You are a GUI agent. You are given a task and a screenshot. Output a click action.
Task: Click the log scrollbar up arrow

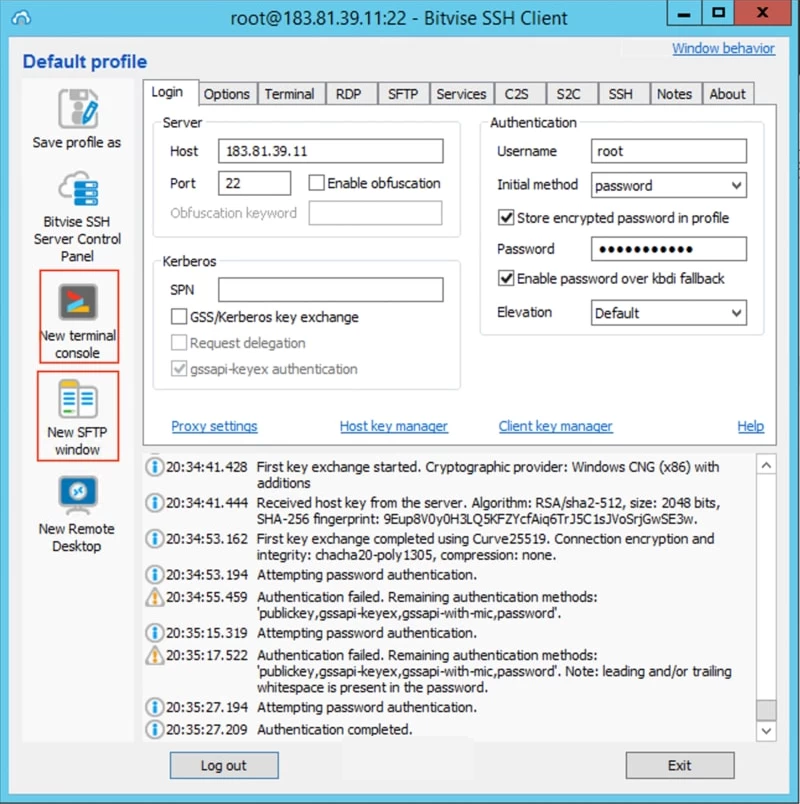click(766, 466)
